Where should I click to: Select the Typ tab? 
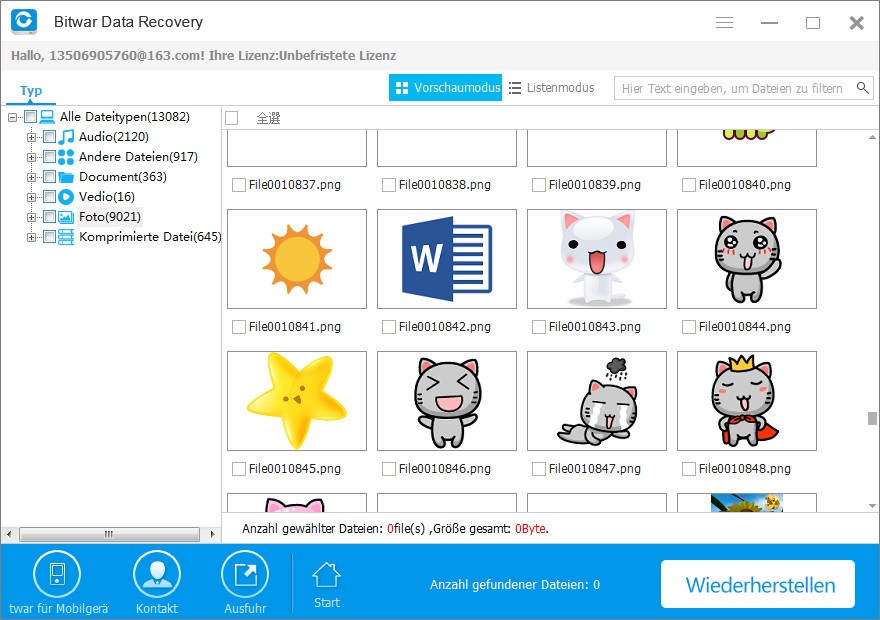31,90
